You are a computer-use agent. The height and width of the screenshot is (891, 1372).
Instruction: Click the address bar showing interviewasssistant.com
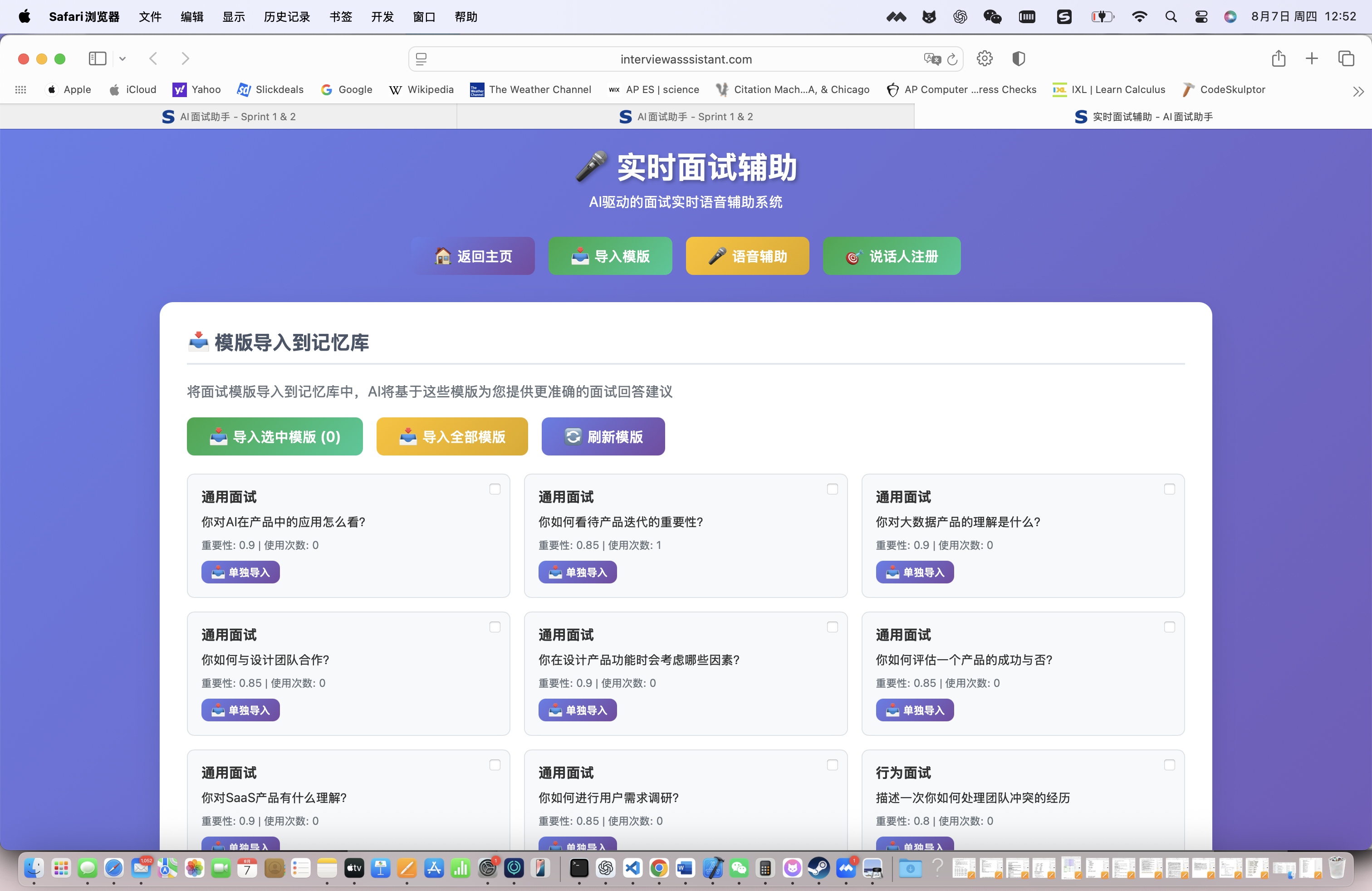click(686, 59)
